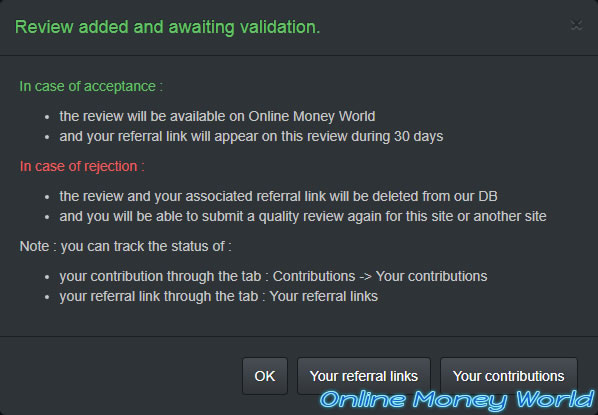598x415 pixels.
Task: Click the Online Money World watermark logo
Action: 457,400
